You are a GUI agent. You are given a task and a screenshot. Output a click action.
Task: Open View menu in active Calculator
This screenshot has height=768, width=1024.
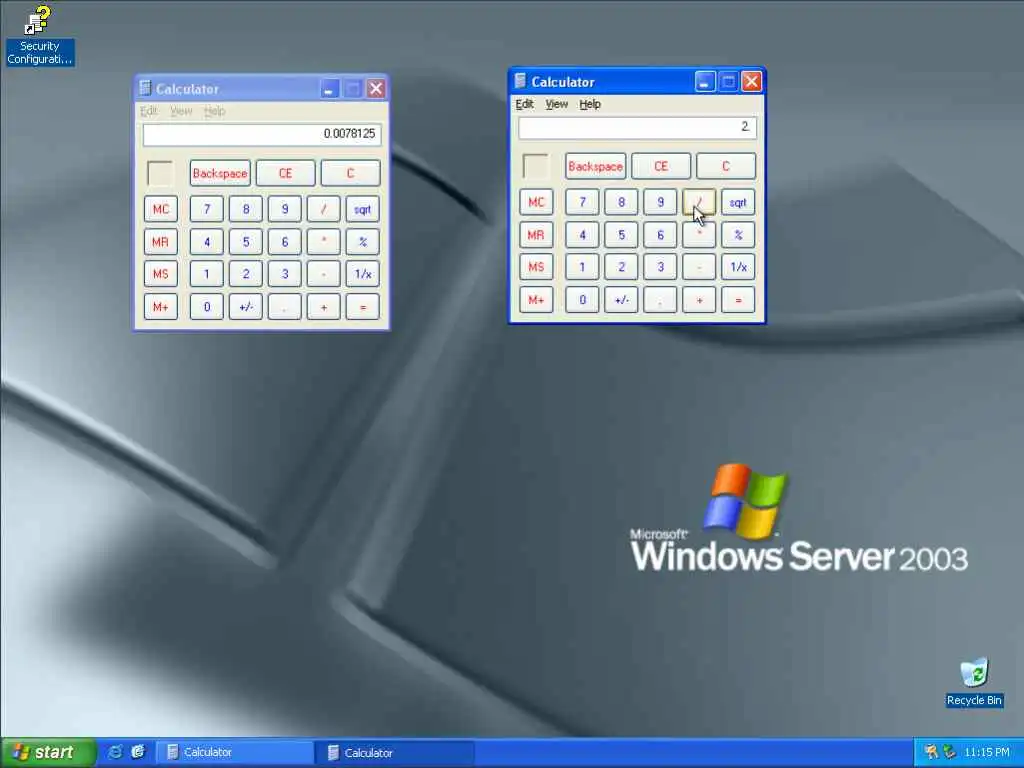556,104
